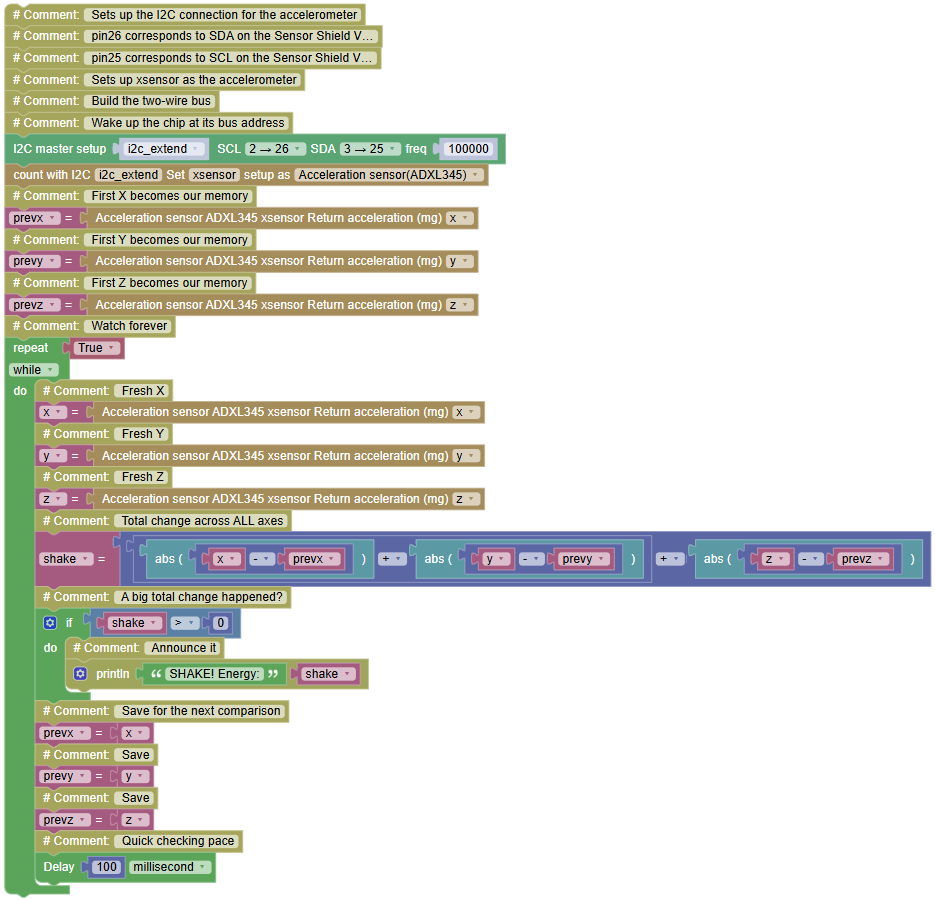935x900 pixels.
Task: Open the x value dropdown assigned to prevx
Action: coord(135,734)
